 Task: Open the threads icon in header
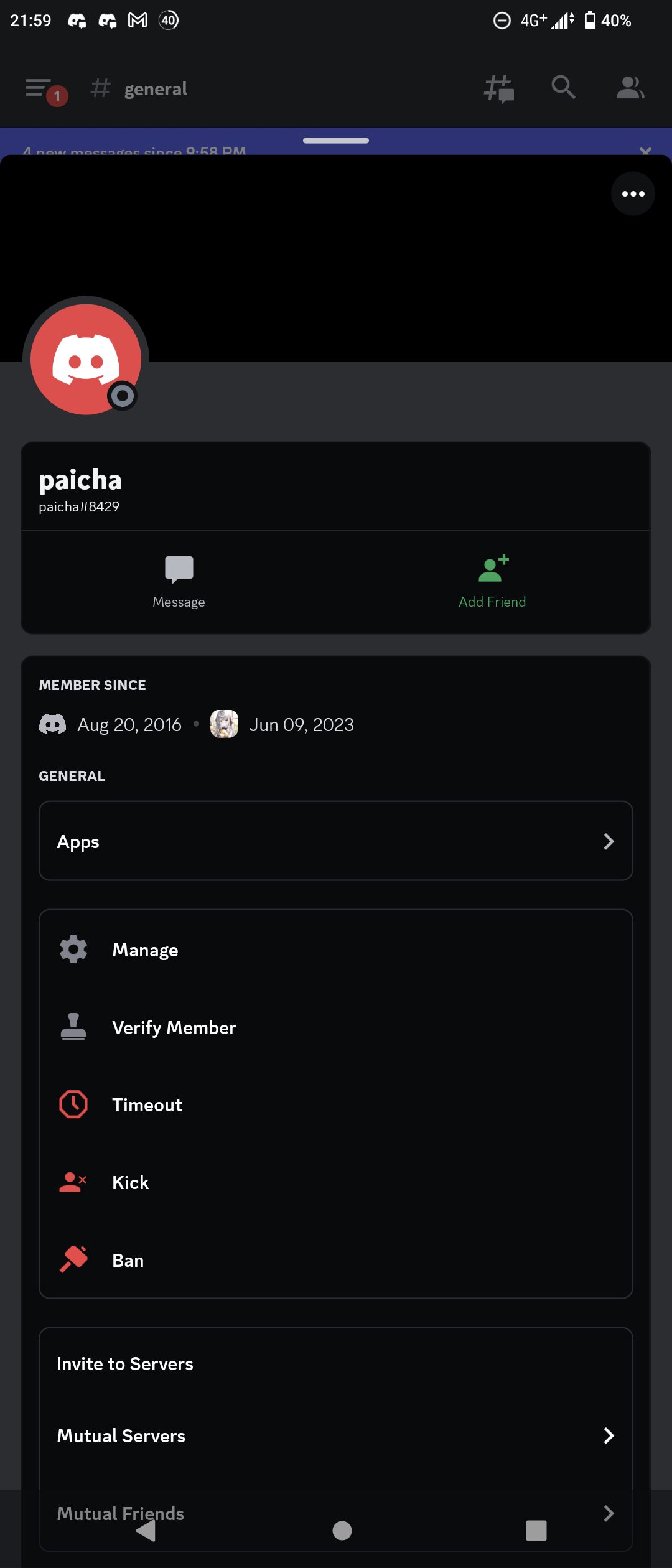[499, 88]
